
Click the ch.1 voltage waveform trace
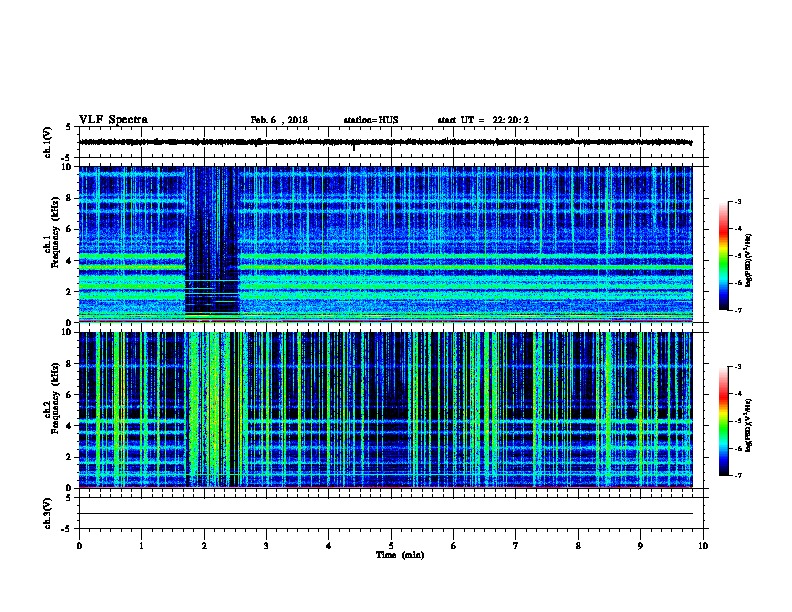(386, 142)
